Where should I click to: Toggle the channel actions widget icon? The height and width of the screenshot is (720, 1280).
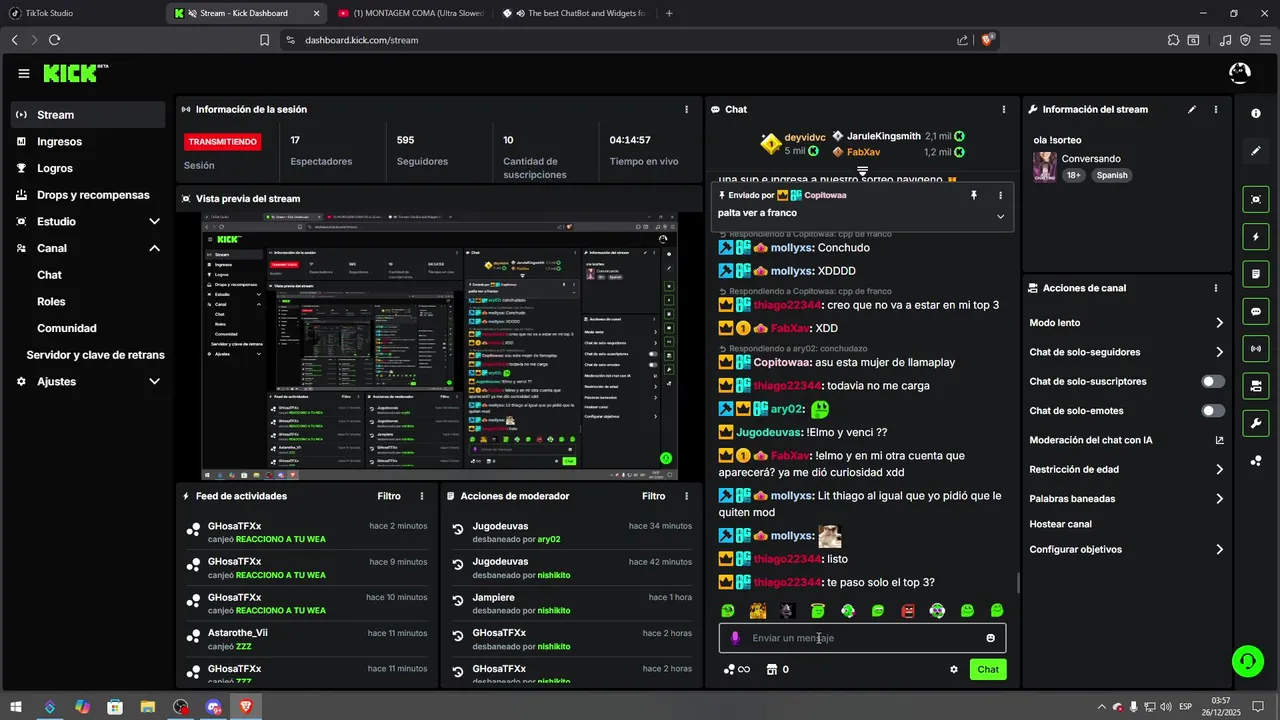pyautogui.click(x=1256, y=386)
